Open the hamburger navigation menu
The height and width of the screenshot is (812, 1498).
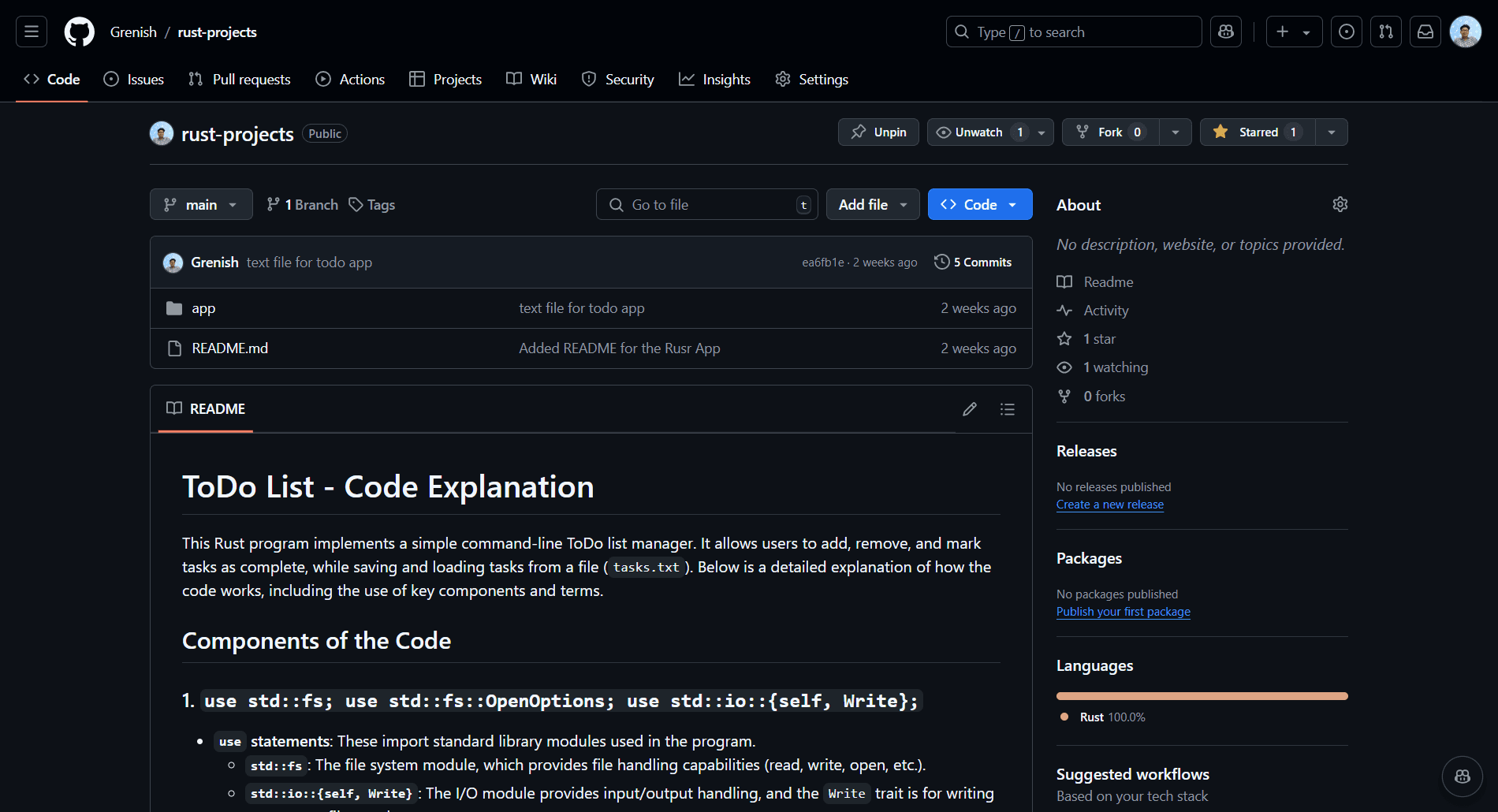tap(32, 32)
